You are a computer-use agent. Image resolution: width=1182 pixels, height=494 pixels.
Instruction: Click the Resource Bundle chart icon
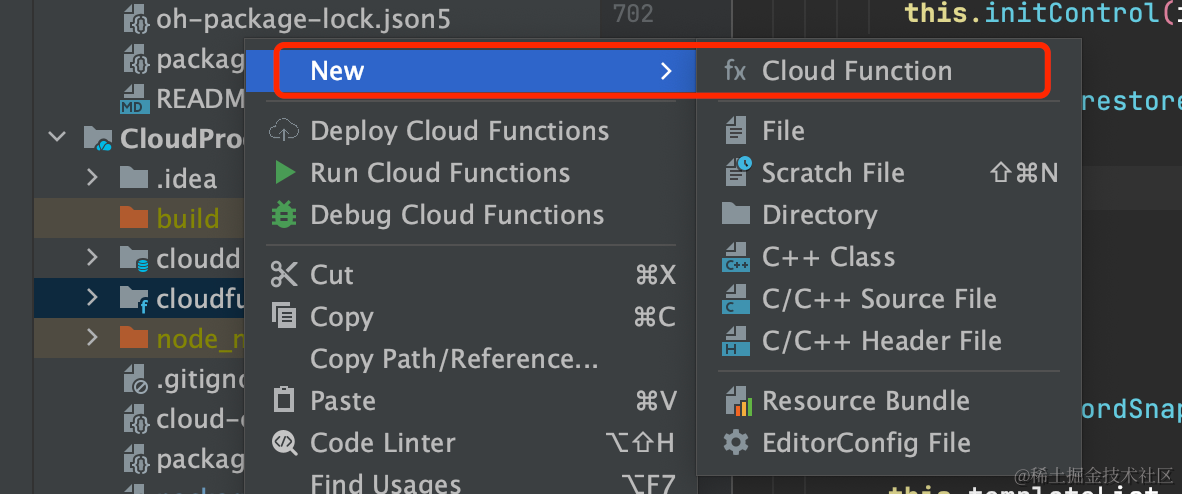(737, 401)
